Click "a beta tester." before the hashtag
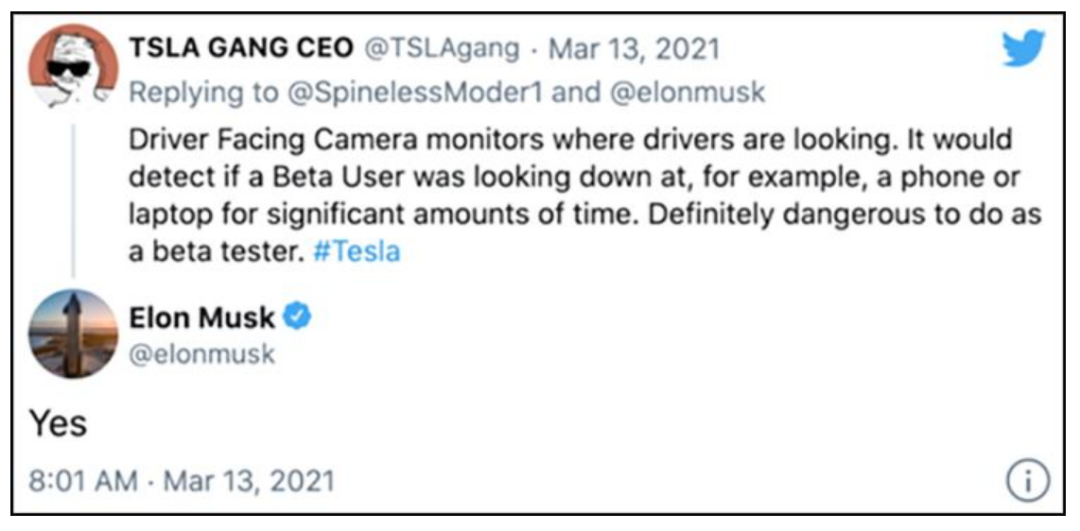This screenshot has width=1080, height=531. coord(215,251)
